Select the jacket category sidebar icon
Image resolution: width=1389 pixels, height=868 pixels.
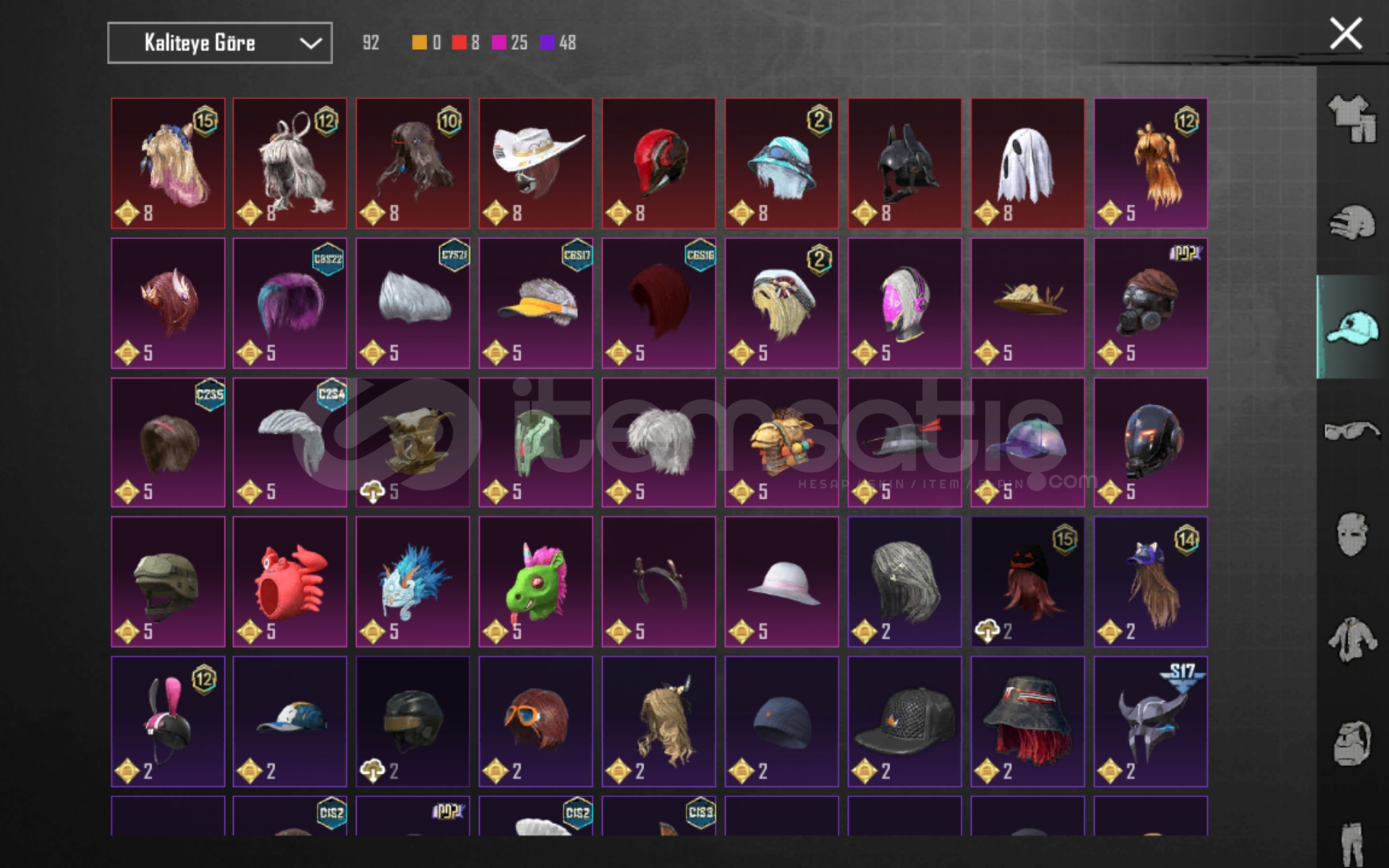coord(1352,640)
